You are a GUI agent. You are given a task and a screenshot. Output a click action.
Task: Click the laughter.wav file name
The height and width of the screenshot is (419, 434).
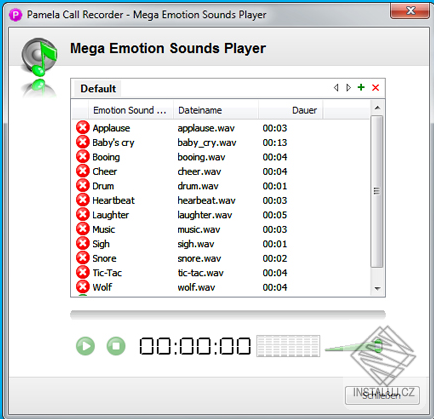coord(205,215)
